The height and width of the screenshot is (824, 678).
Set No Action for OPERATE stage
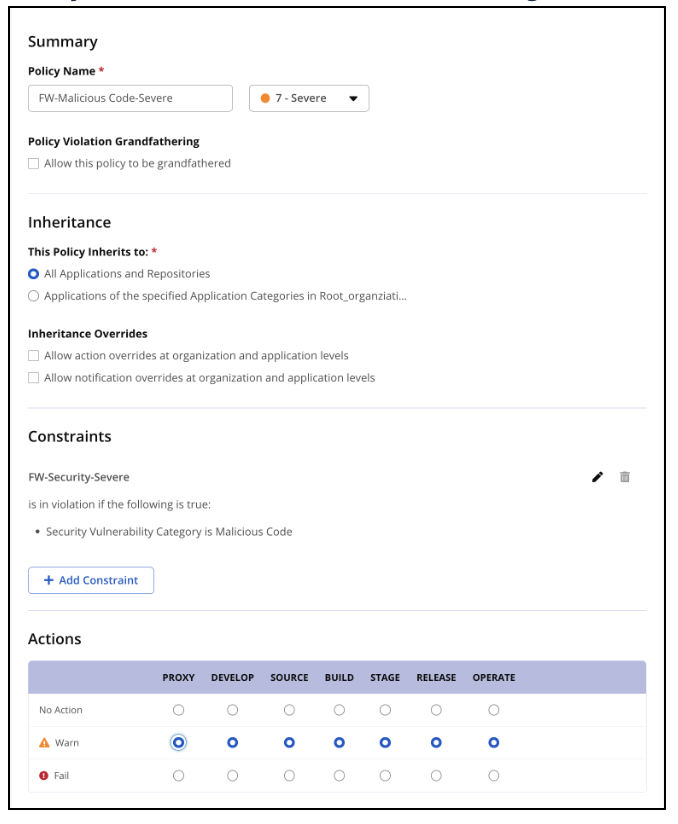coord(494,710)
